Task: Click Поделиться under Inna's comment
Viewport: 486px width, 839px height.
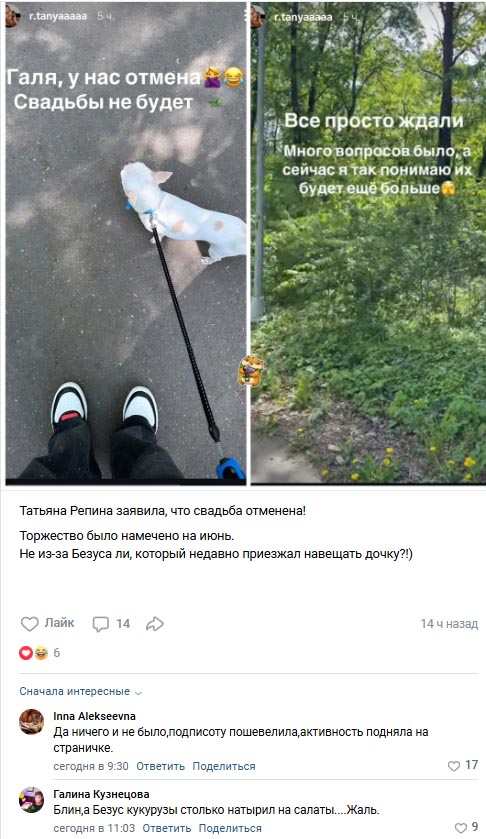Action: (x=224, y=766)
